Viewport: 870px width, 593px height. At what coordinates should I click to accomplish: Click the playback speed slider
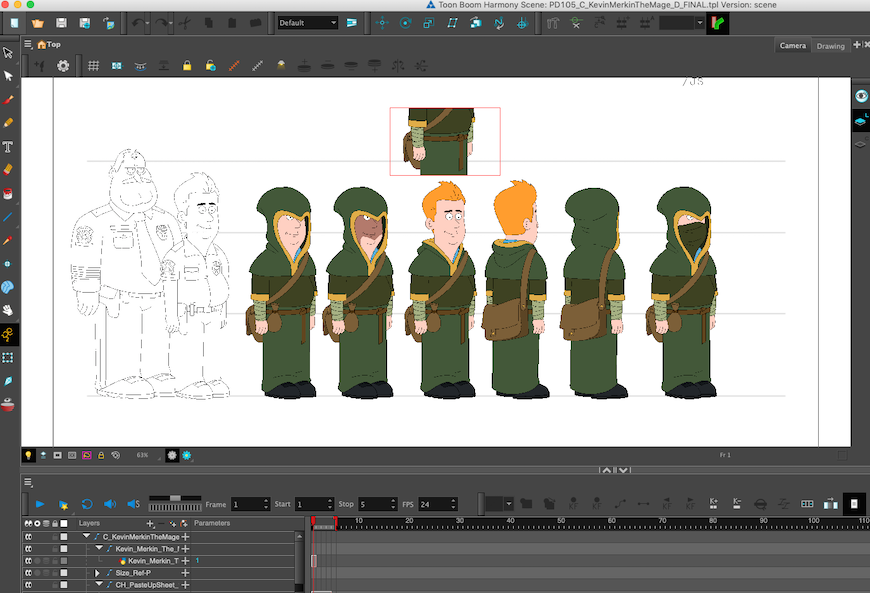(x=176, y=499)
